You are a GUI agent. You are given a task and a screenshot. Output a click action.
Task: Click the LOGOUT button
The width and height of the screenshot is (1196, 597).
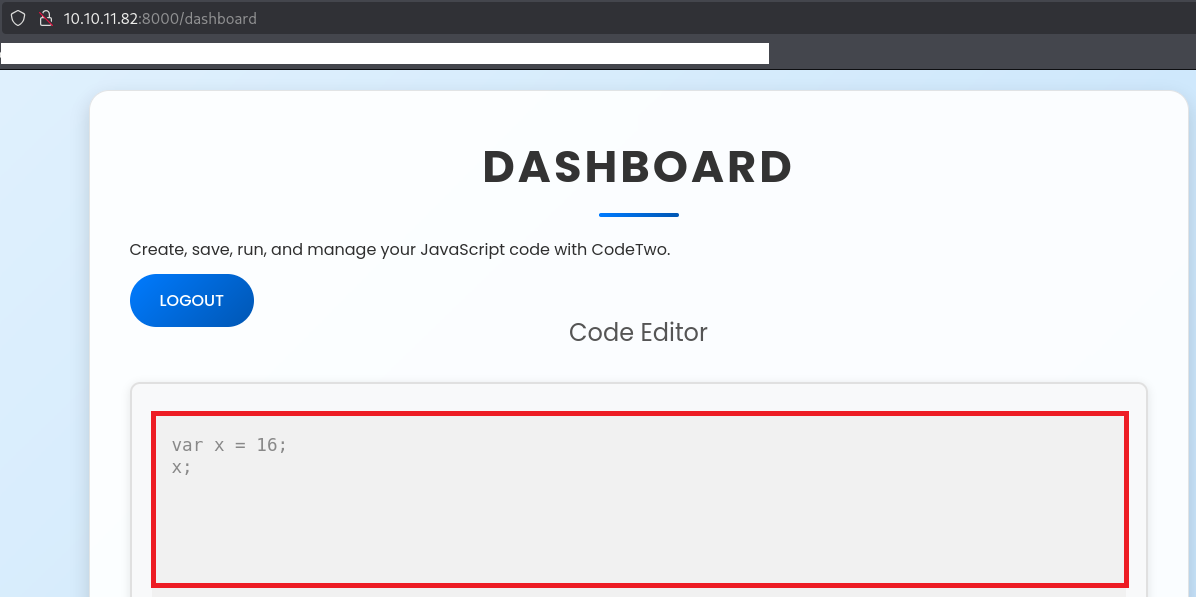tap(191, 301)
